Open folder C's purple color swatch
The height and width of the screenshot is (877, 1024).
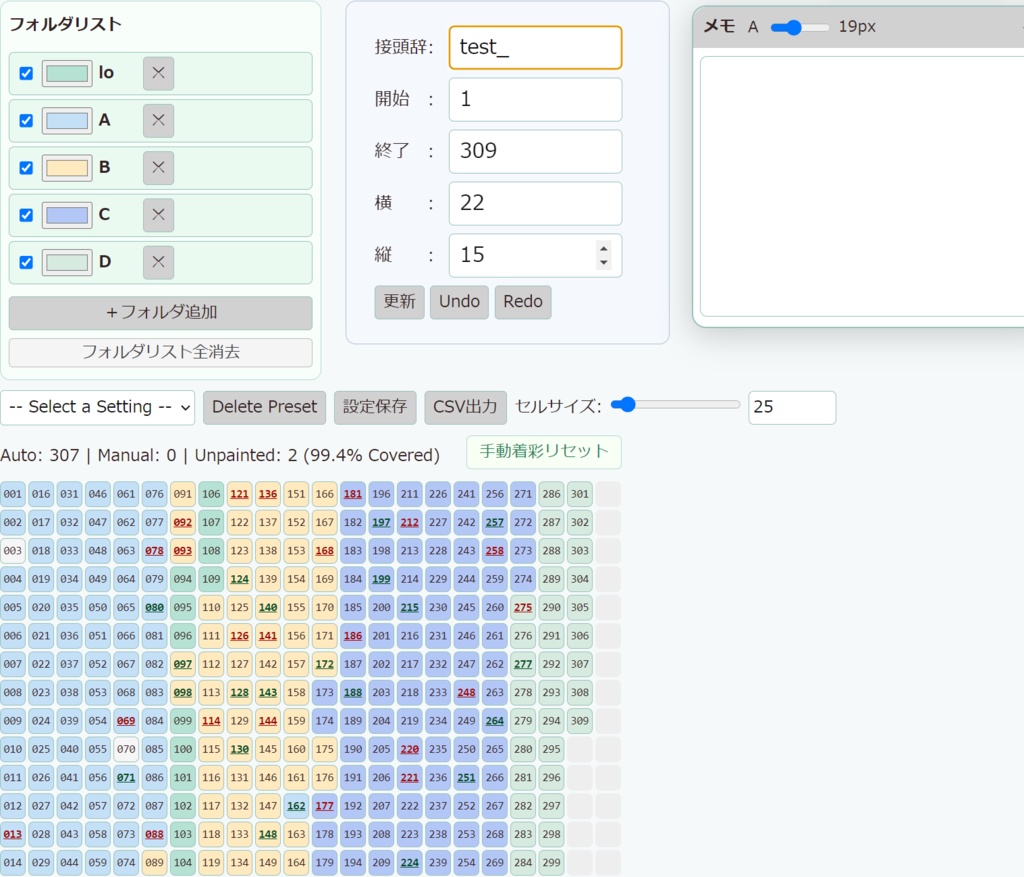click(67, 215)
